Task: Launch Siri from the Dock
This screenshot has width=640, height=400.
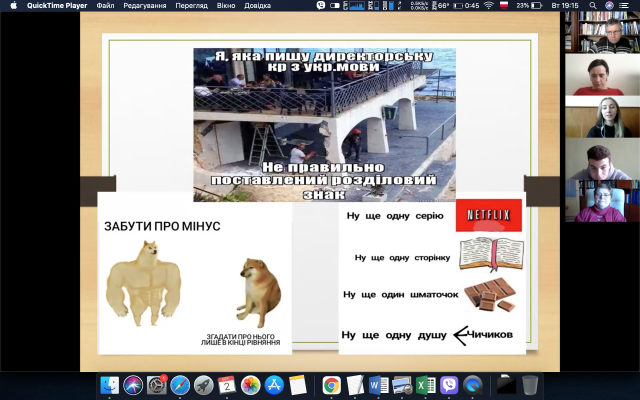Action: click(133, 385)
